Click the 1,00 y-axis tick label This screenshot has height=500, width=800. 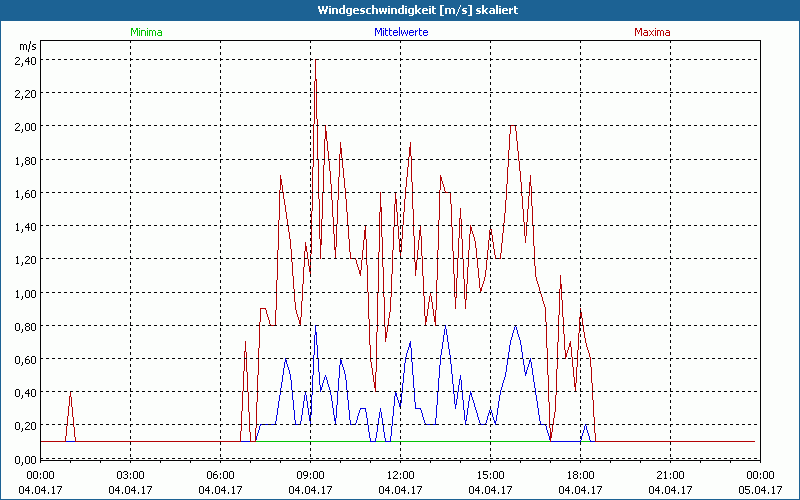[25, 293]
